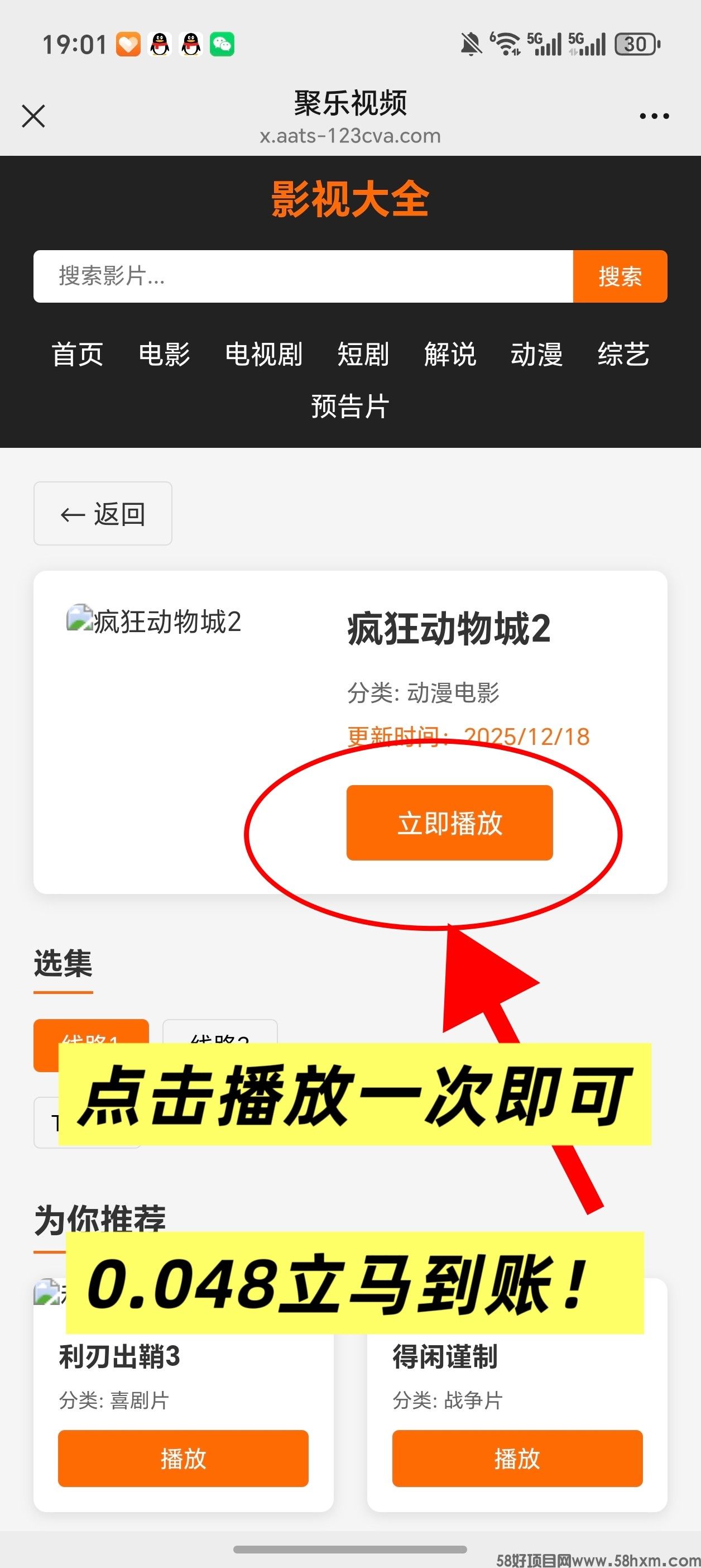This screenshot has width=701, height=1568.
Task: Open the 电影 category
Action: (x=164, y=354)
